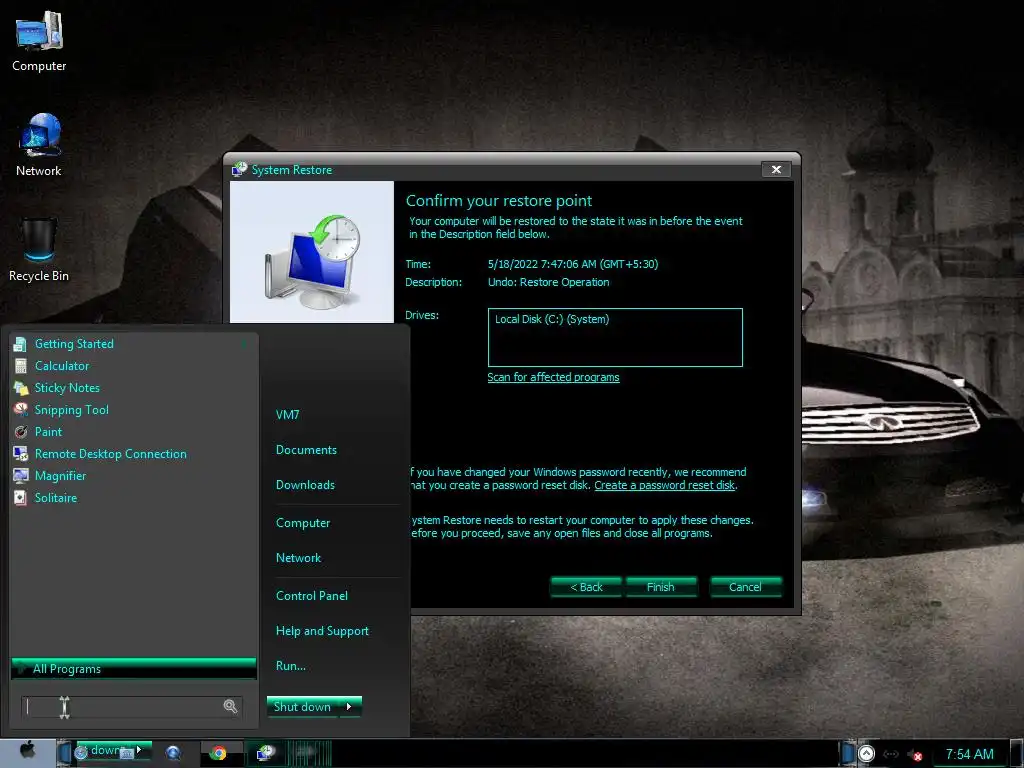Open the Run... dialog

point(291,666)
